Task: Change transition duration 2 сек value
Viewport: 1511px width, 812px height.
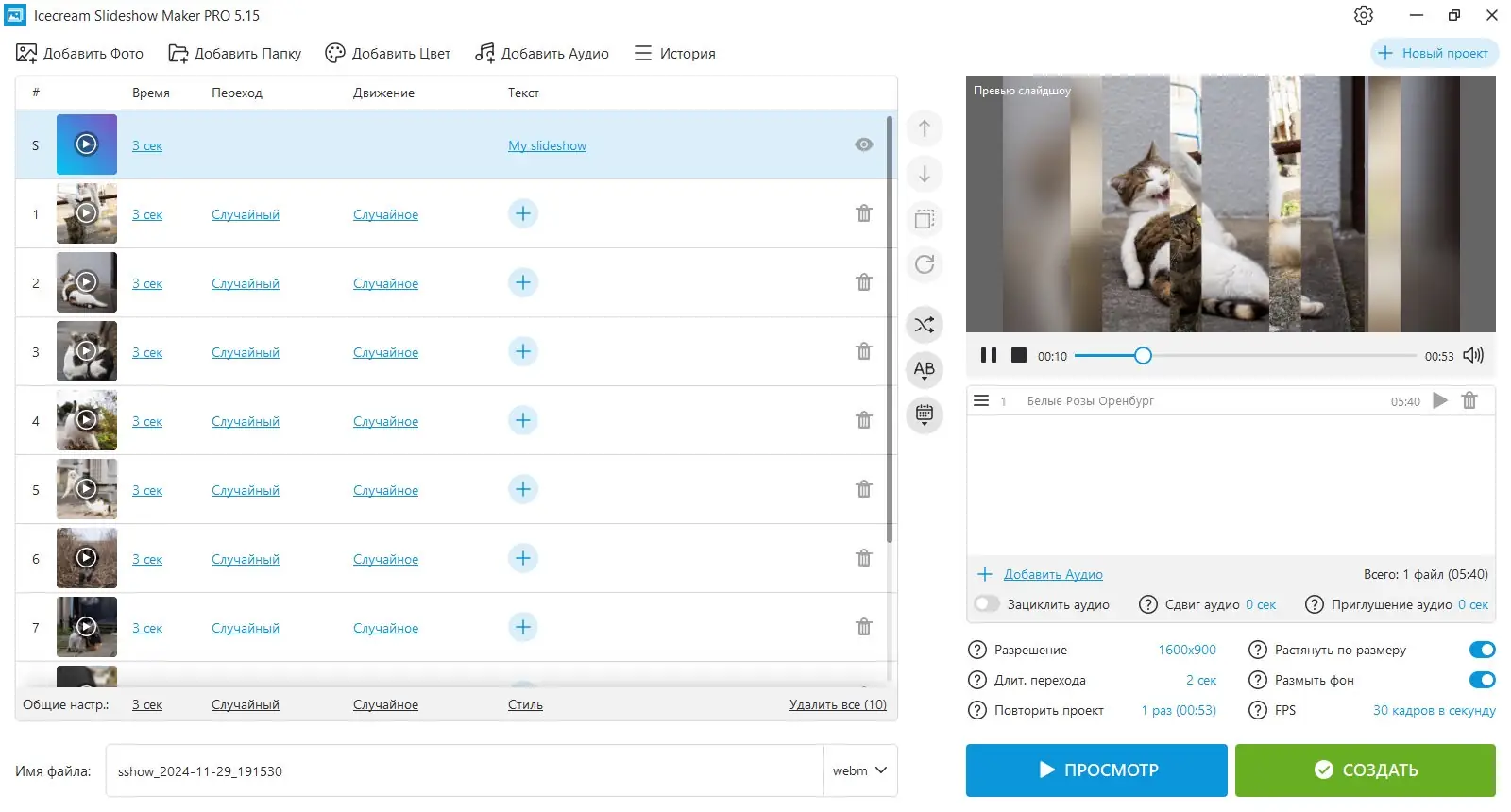Action: coord(1201,681)
